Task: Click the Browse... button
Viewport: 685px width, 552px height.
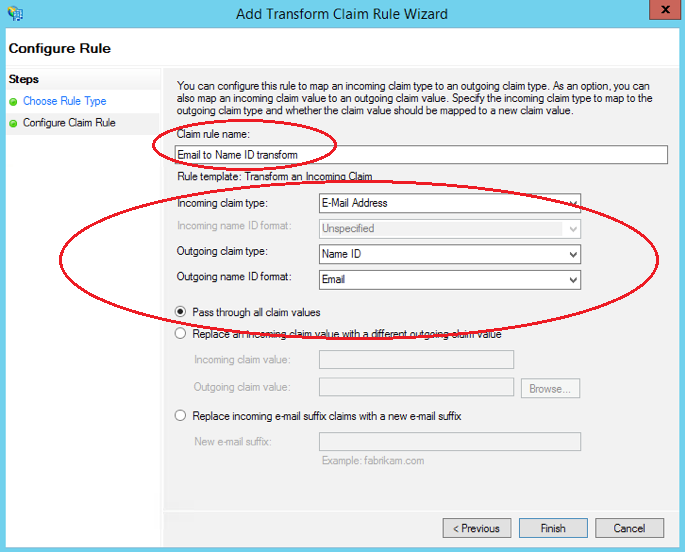Action: tap(550, 388)
